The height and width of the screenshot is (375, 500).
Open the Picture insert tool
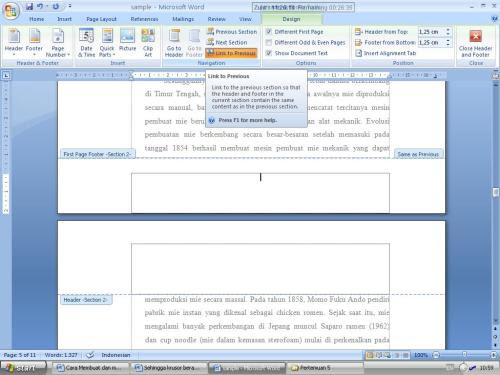coord(127,40)
